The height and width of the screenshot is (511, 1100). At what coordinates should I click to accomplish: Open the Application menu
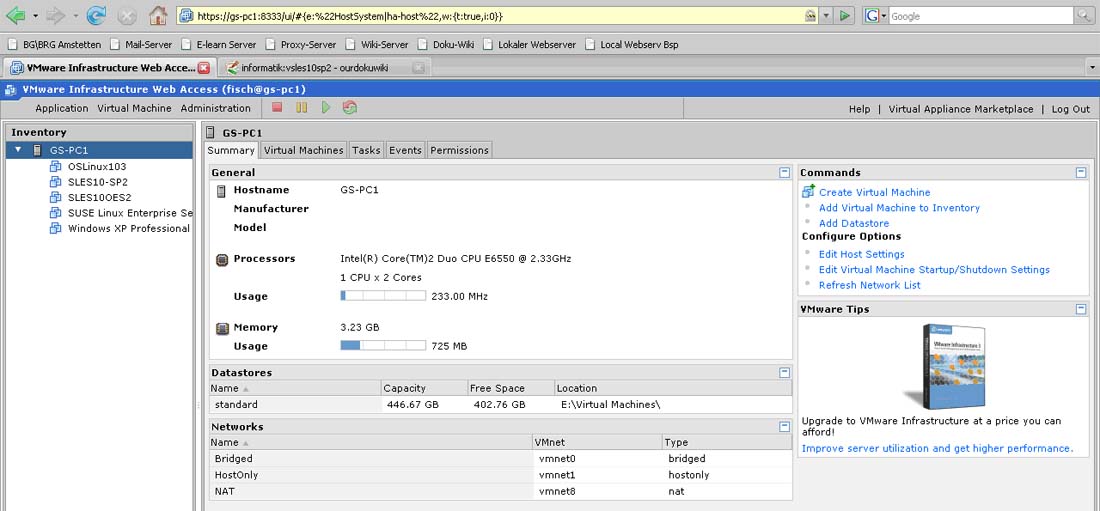coord(62,108)
